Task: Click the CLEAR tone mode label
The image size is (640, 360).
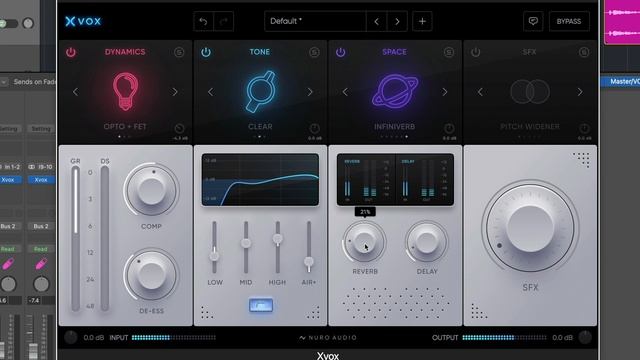Action: click(260, 127)
